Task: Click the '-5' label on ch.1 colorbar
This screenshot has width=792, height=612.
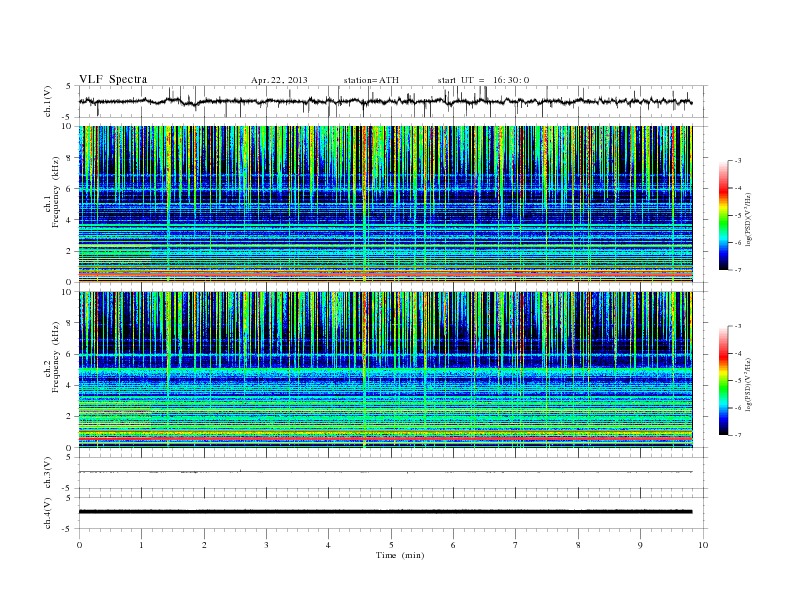Action: tap(737, 216)
